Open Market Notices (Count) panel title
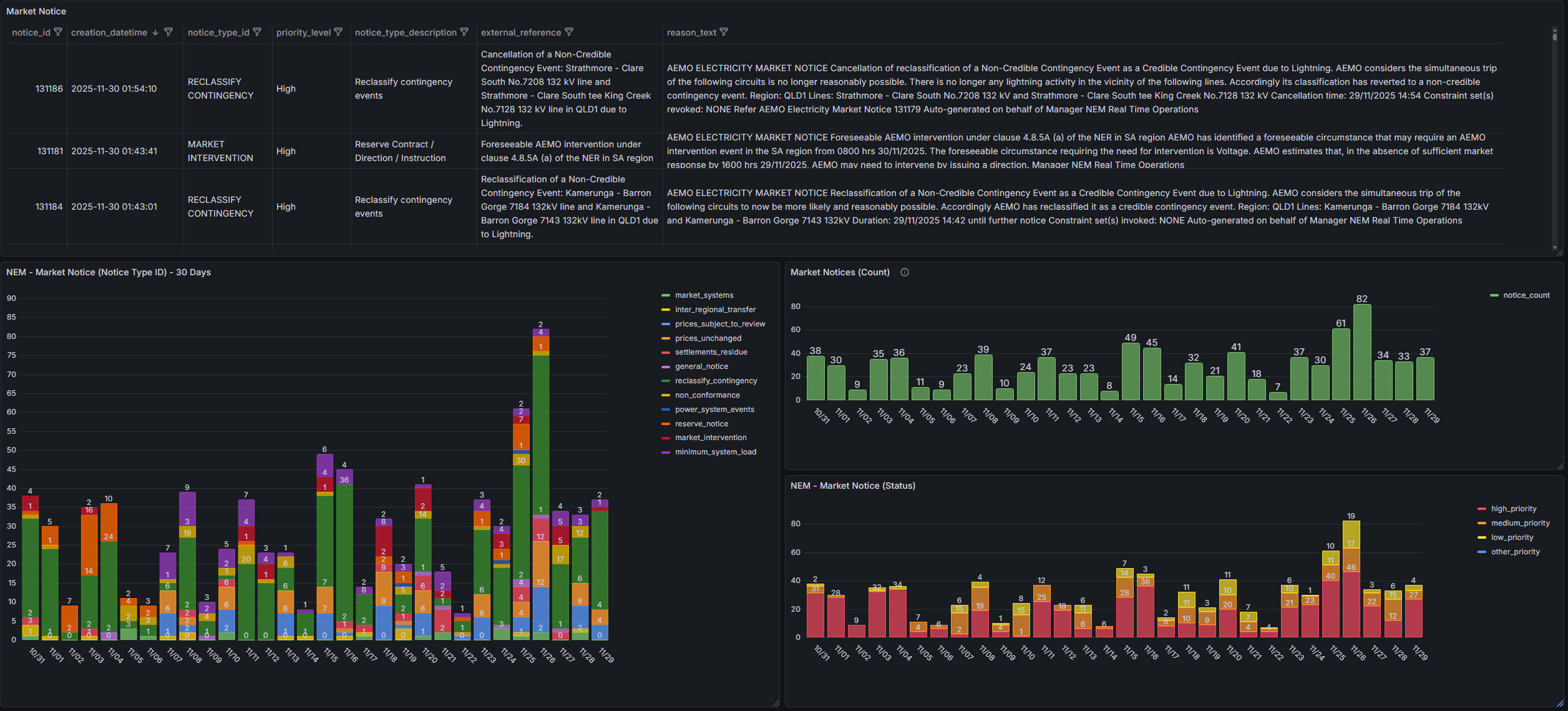The height and width of the screenshot is (711, 1568). tap(840, 272)
